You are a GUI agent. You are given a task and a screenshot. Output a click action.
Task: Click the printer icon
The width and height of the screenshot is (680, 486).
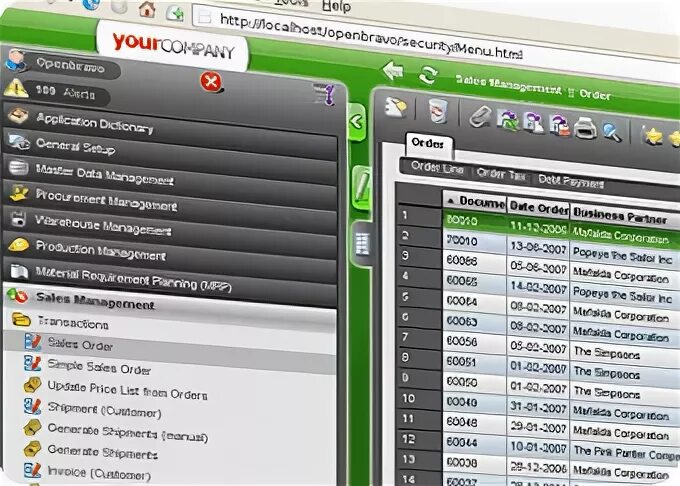[x=585, y=128]
